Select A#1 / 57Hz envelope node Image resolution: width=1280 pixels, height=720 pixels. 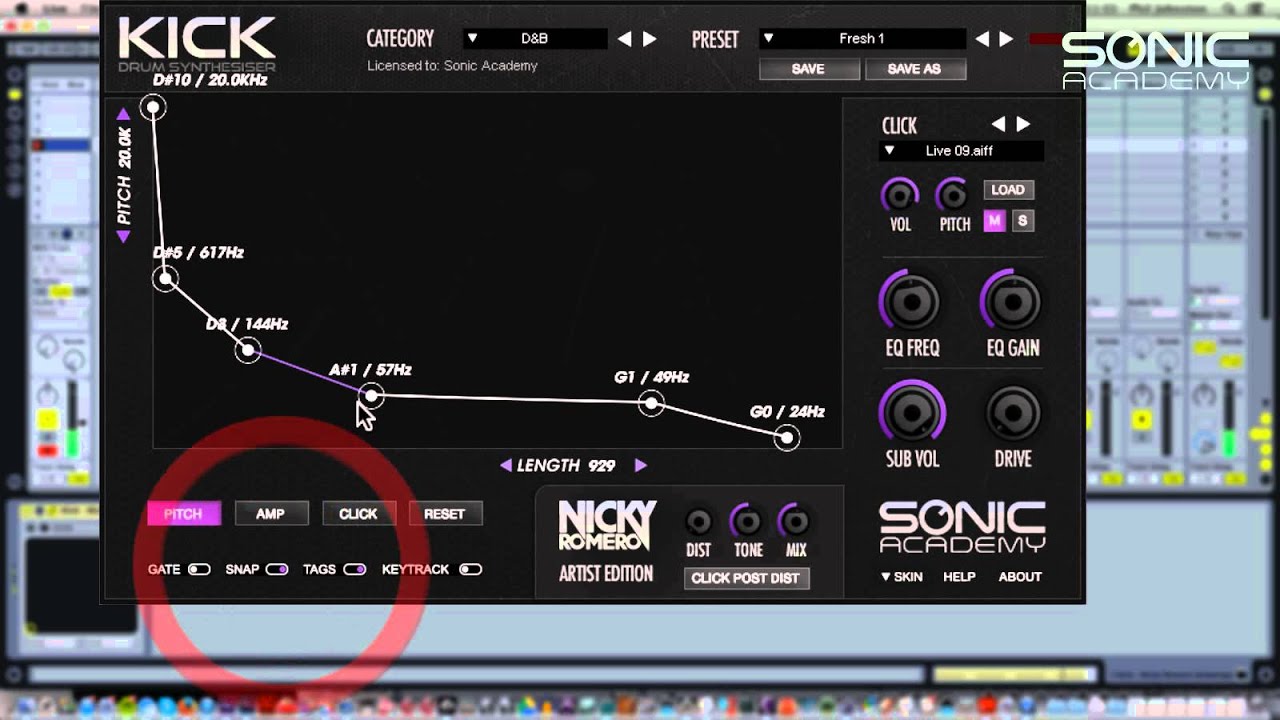point(371,396)
